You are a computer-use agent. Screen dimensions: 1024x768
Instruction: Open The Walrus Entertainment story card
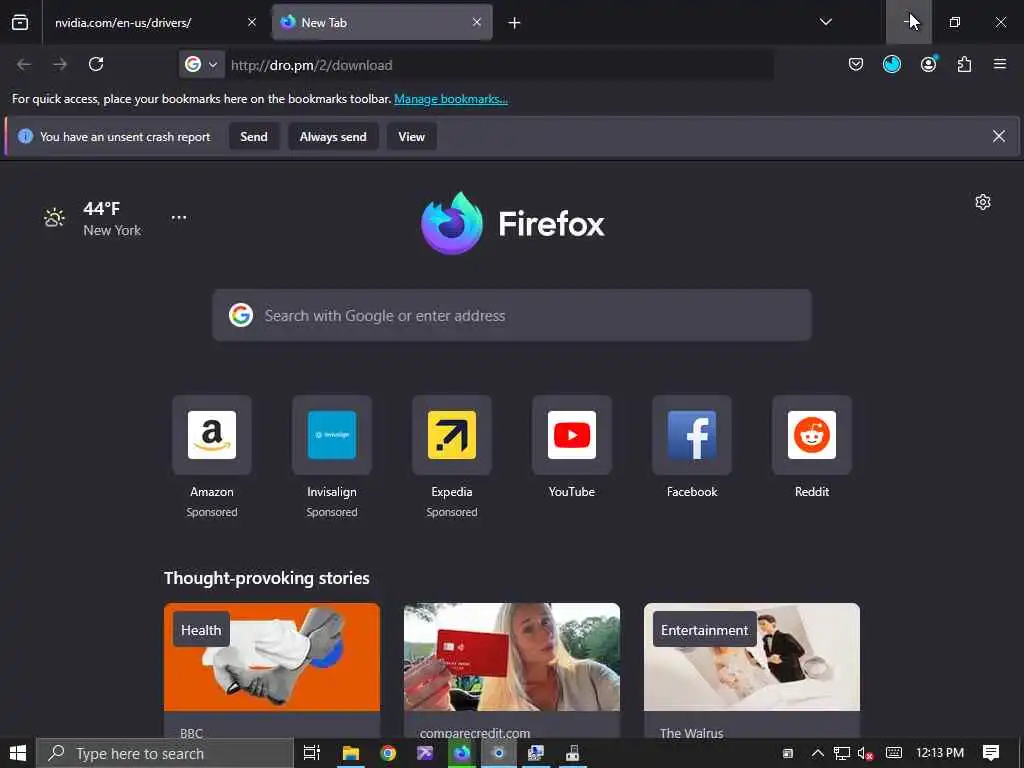point(752,670)
